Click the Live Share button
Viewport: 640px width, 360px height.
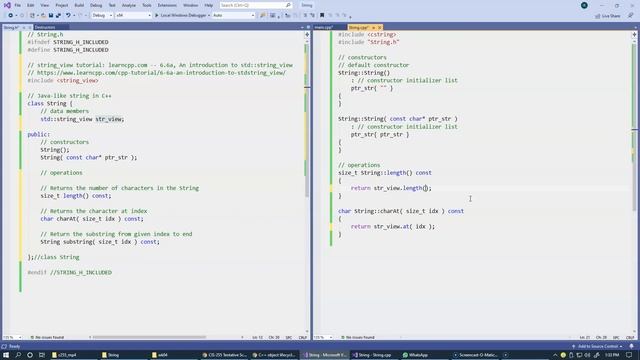pos(608,16)
